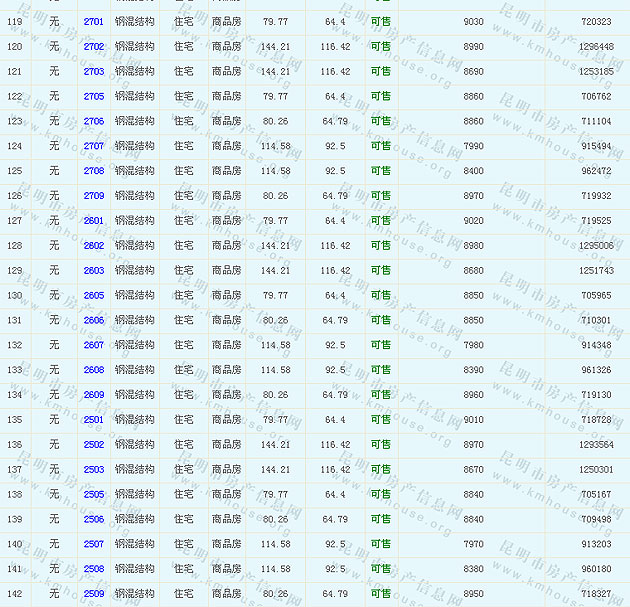
Task: Click 可售 status in row 120
Action: click(x=381, y=47)
